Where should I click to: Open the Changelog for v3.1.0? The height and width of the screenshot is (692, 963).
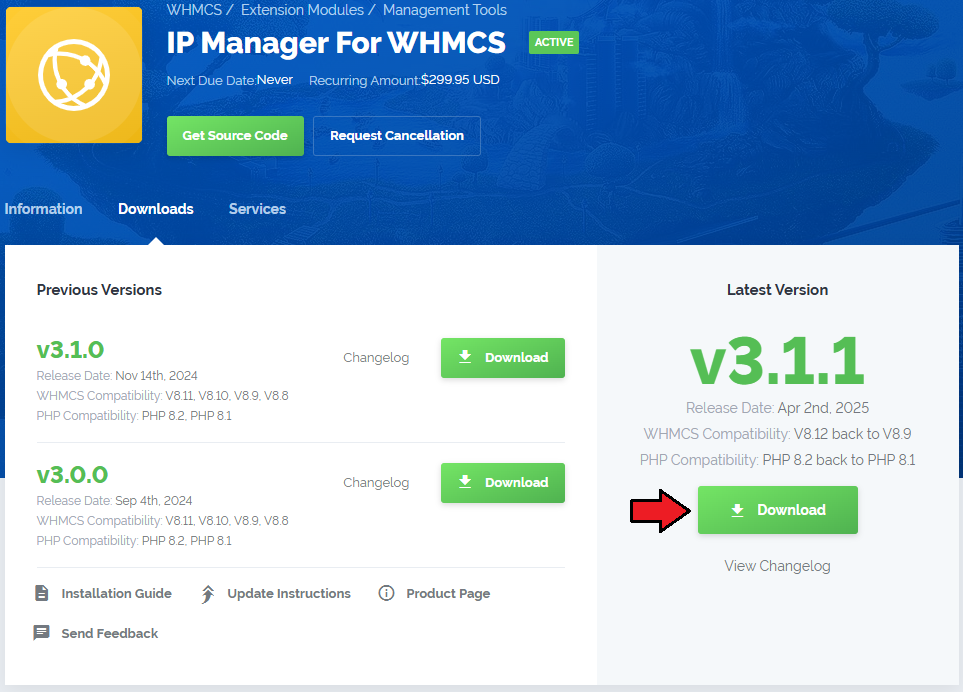(x=376, y=357)
